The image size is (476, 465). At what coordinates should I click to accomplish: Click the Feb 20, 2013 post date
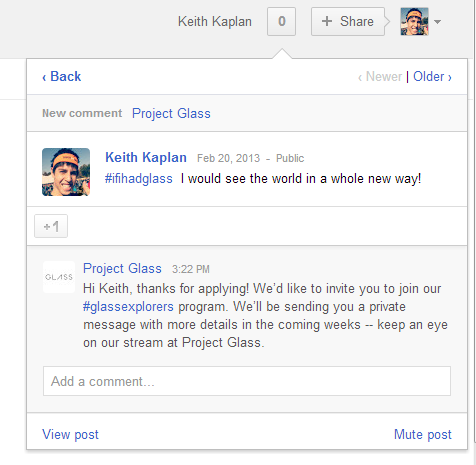point(228,158)
